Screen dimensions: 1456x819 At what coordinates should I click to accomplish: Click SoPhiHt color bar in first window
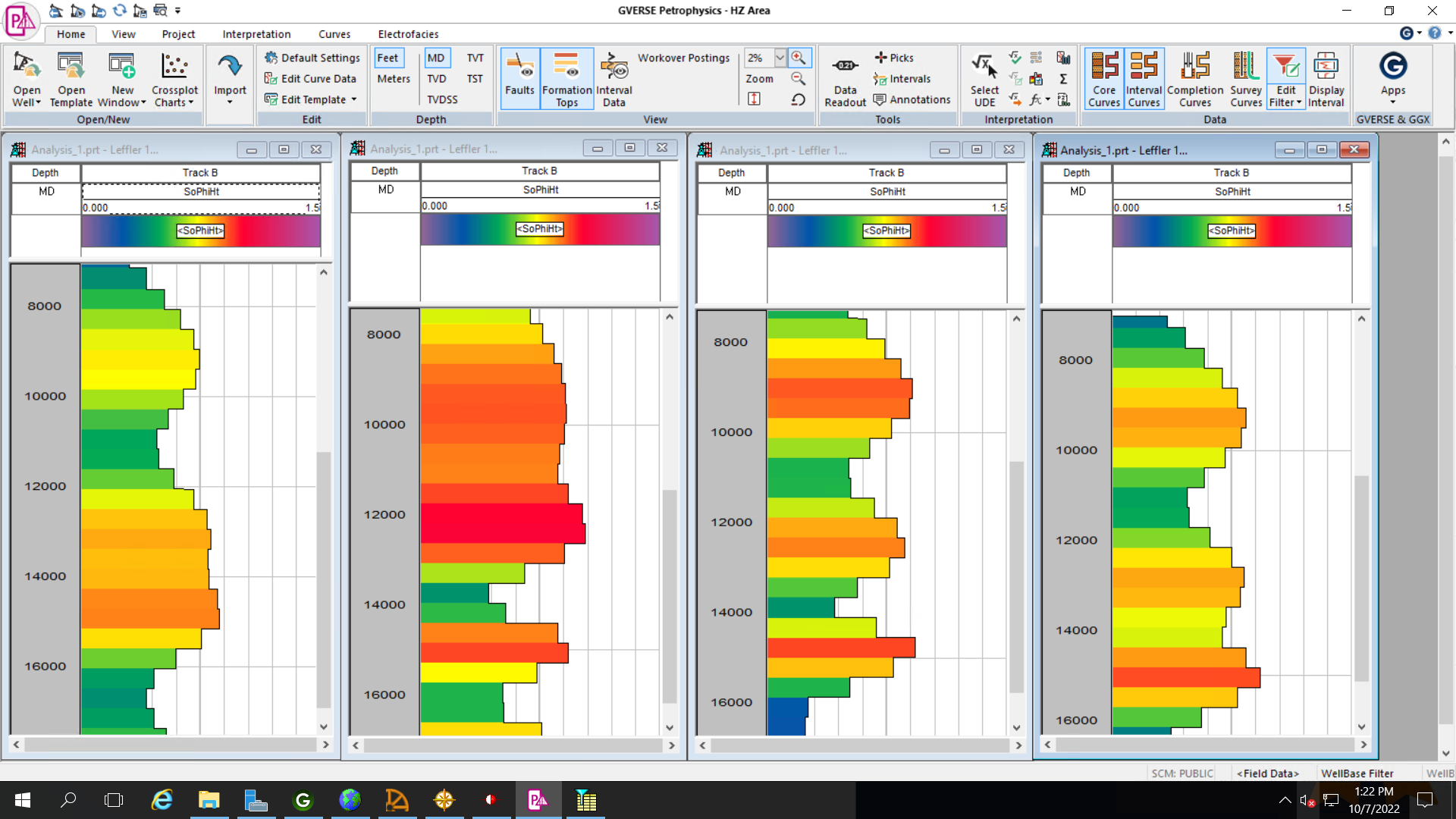201,231
